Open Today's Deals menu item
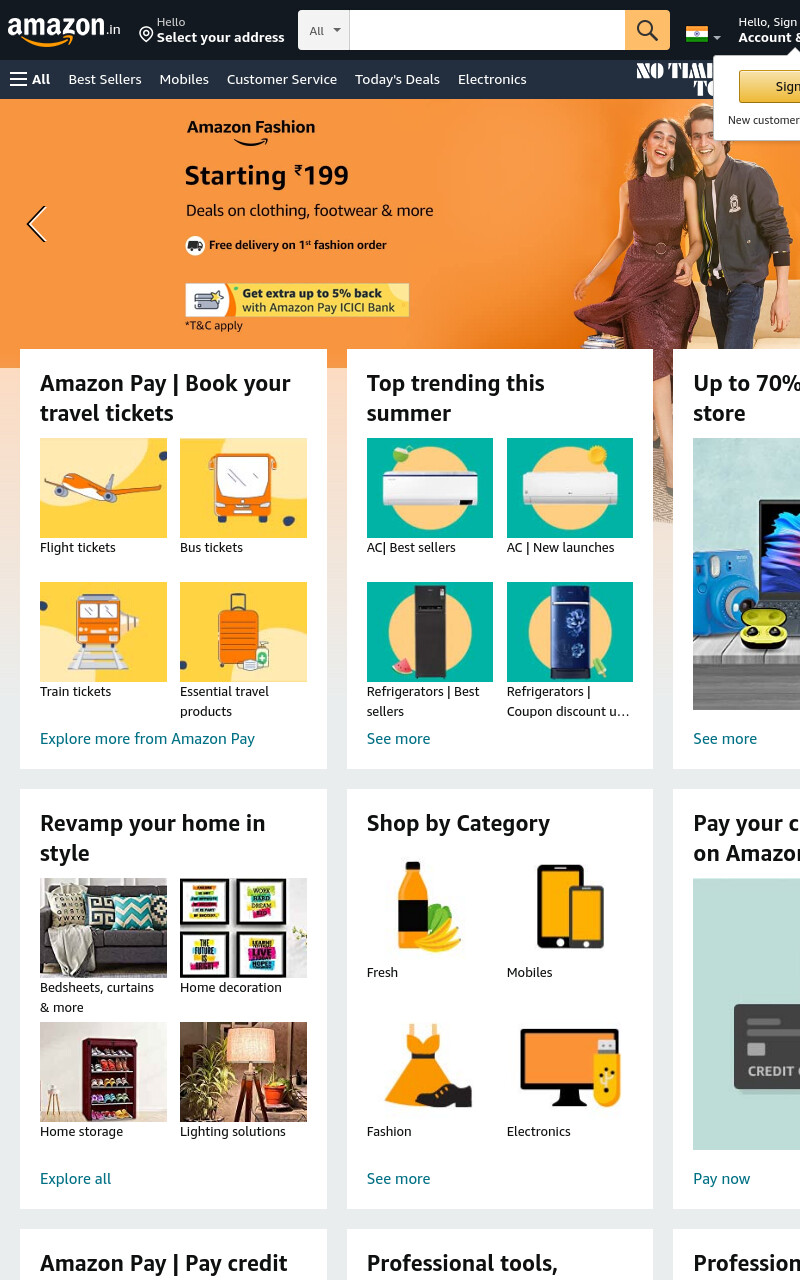The image size is (800, 1280). coord(397,79)
